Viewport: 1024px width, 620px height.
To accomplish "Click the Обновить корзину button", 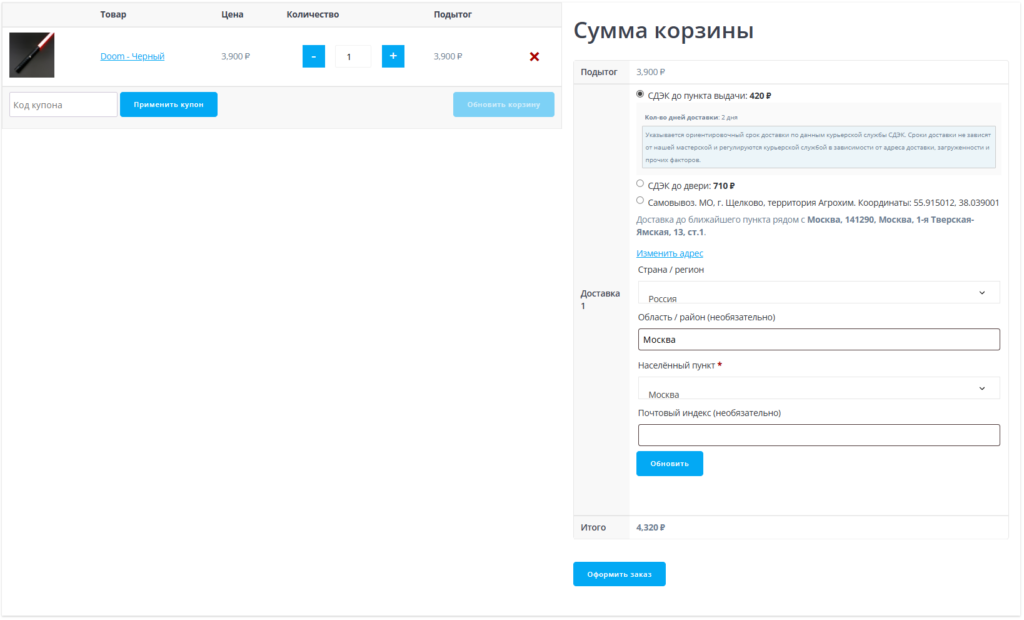I will click(503, 105).
